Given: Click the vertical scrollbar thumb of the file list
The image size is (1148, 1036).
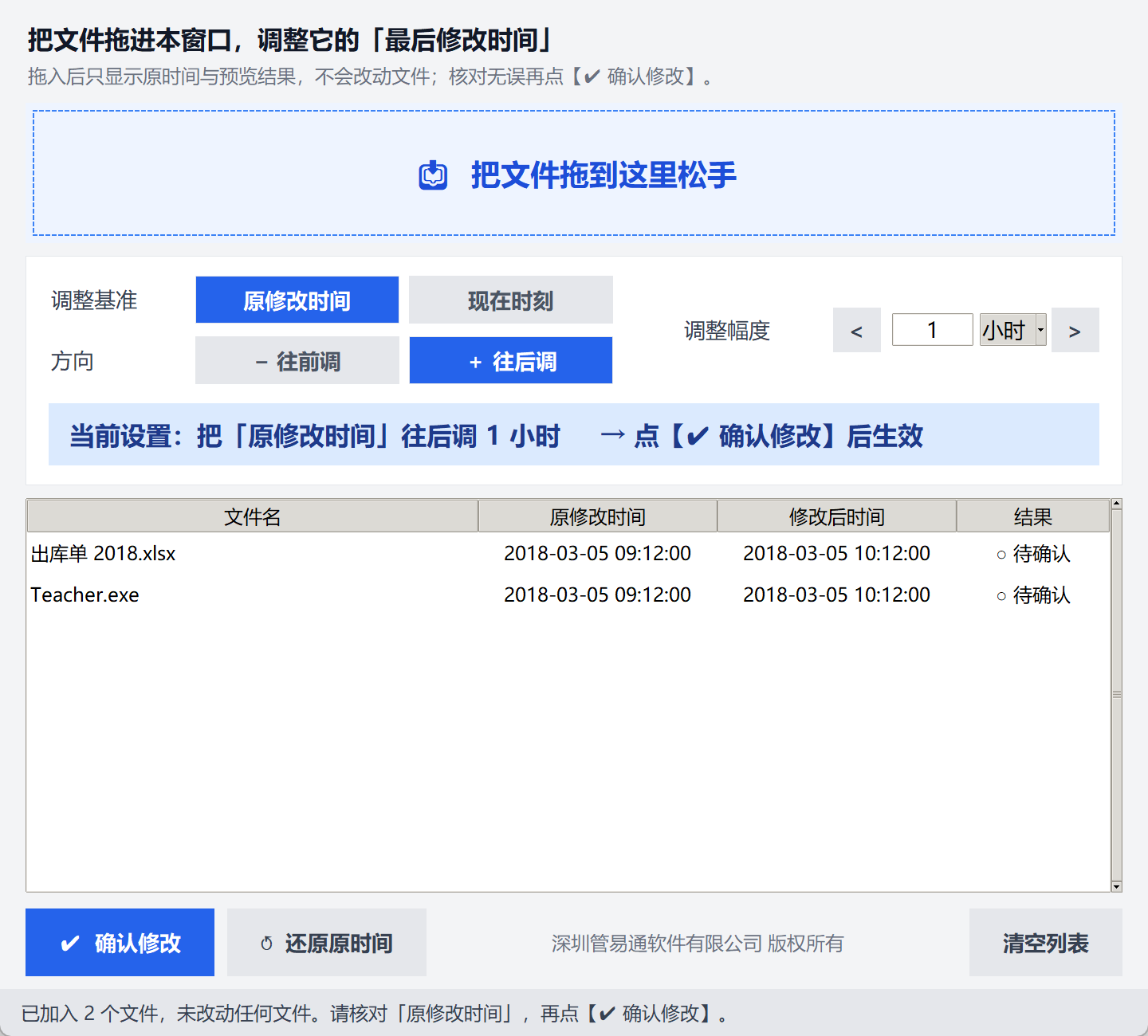Looking at the screenshot, I should coord(1117,695).
